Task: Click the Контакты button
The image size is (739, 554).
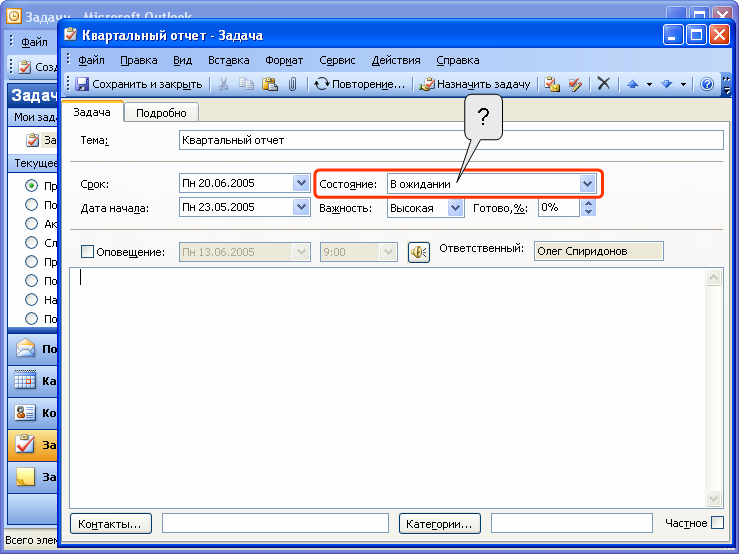Action: tap(112, 523)
